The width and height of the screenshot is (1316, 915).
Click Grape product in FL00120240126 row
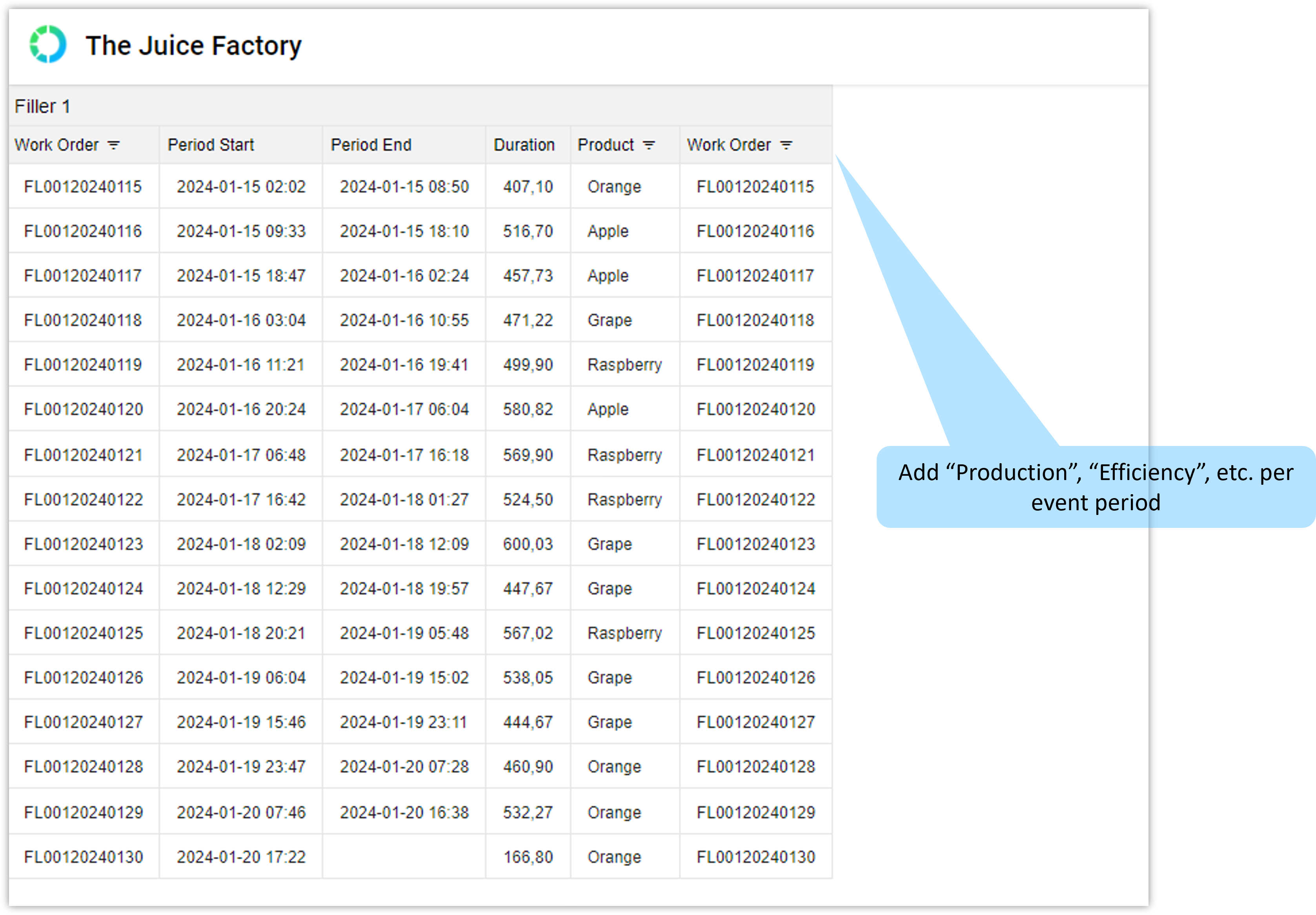tap(610, 679)
